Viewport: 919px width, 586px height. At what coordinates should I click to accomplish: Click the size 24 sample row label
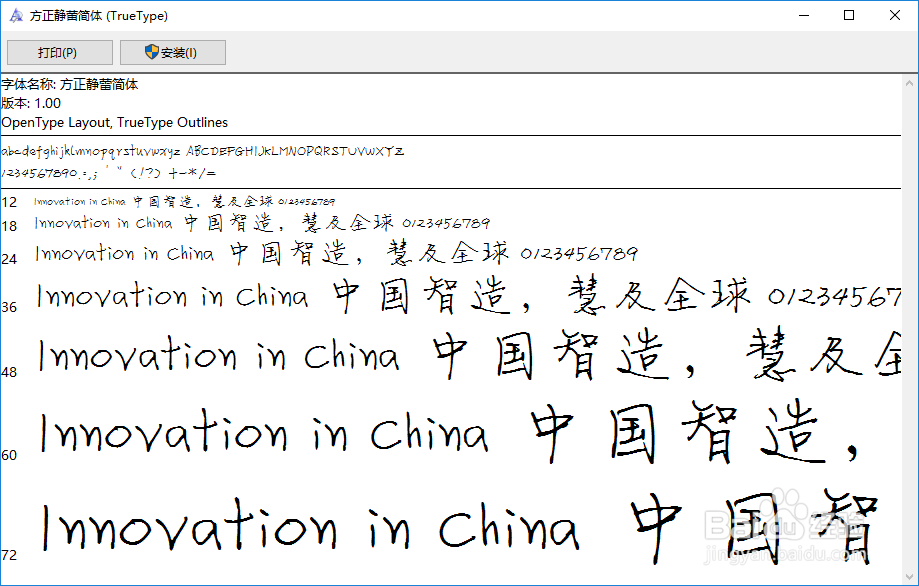click(x=9, y=259)
